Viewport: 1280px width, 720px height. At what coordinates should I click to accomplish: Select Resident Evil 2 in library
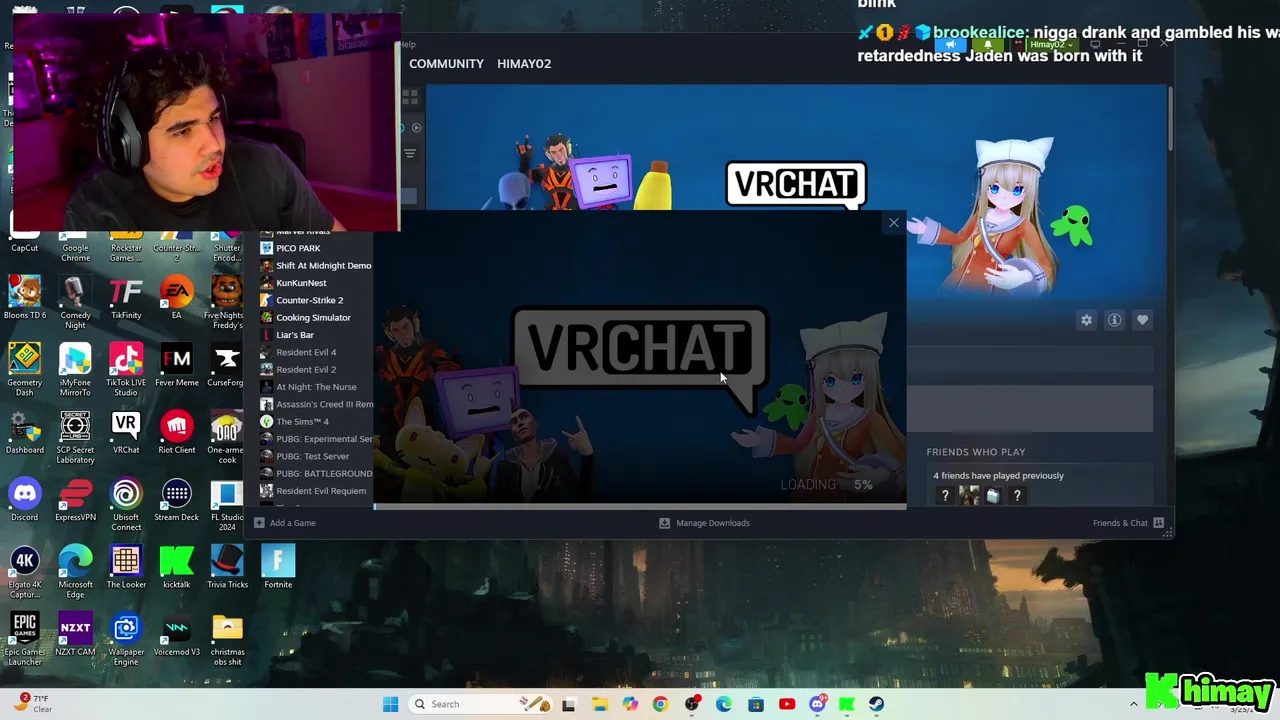click(x=298, y=369)
